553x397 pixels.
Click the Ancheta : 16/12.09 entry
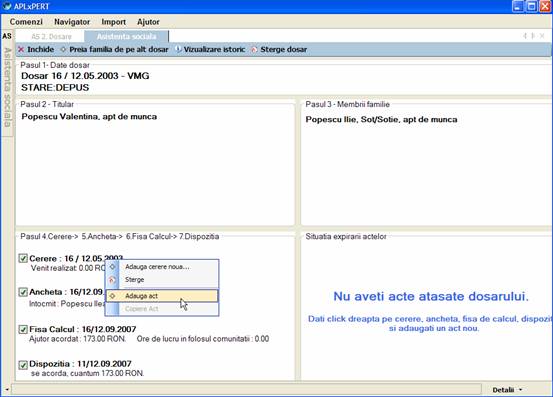coord(67,292)
